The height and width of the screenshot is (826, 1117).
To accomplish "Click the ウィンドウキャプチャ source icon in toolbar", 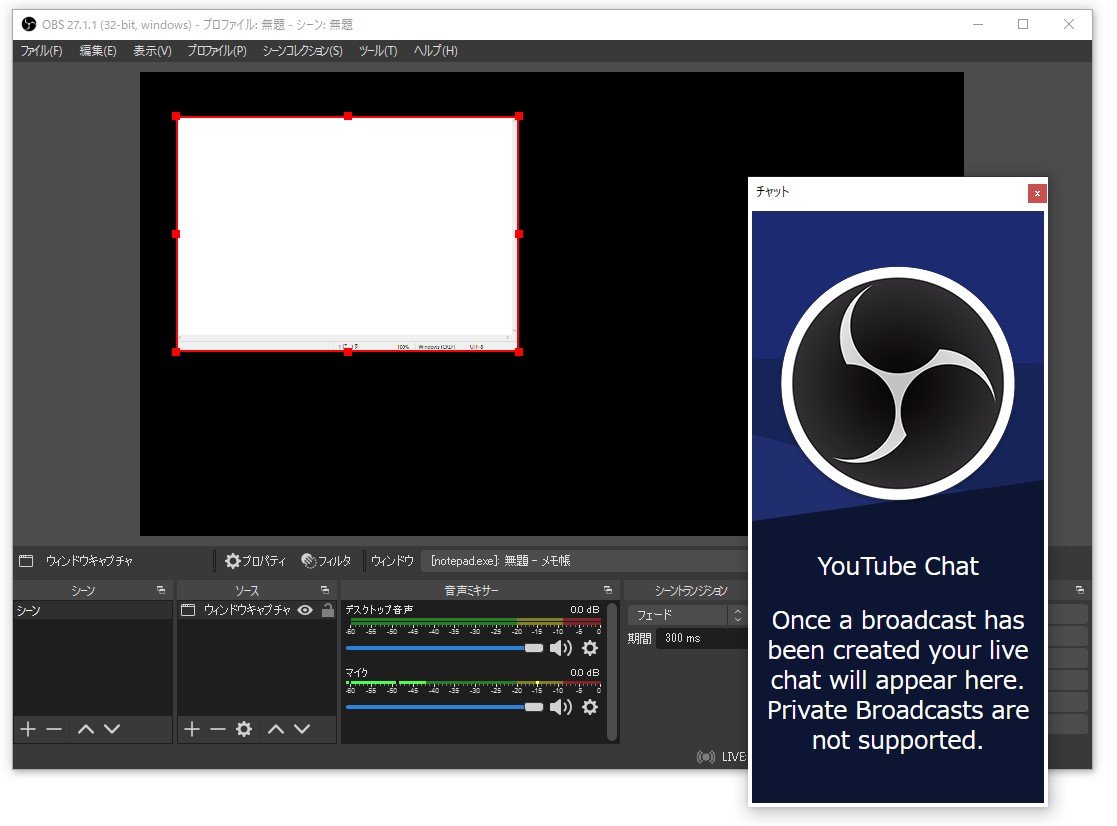I will click(x=26, y=561).
